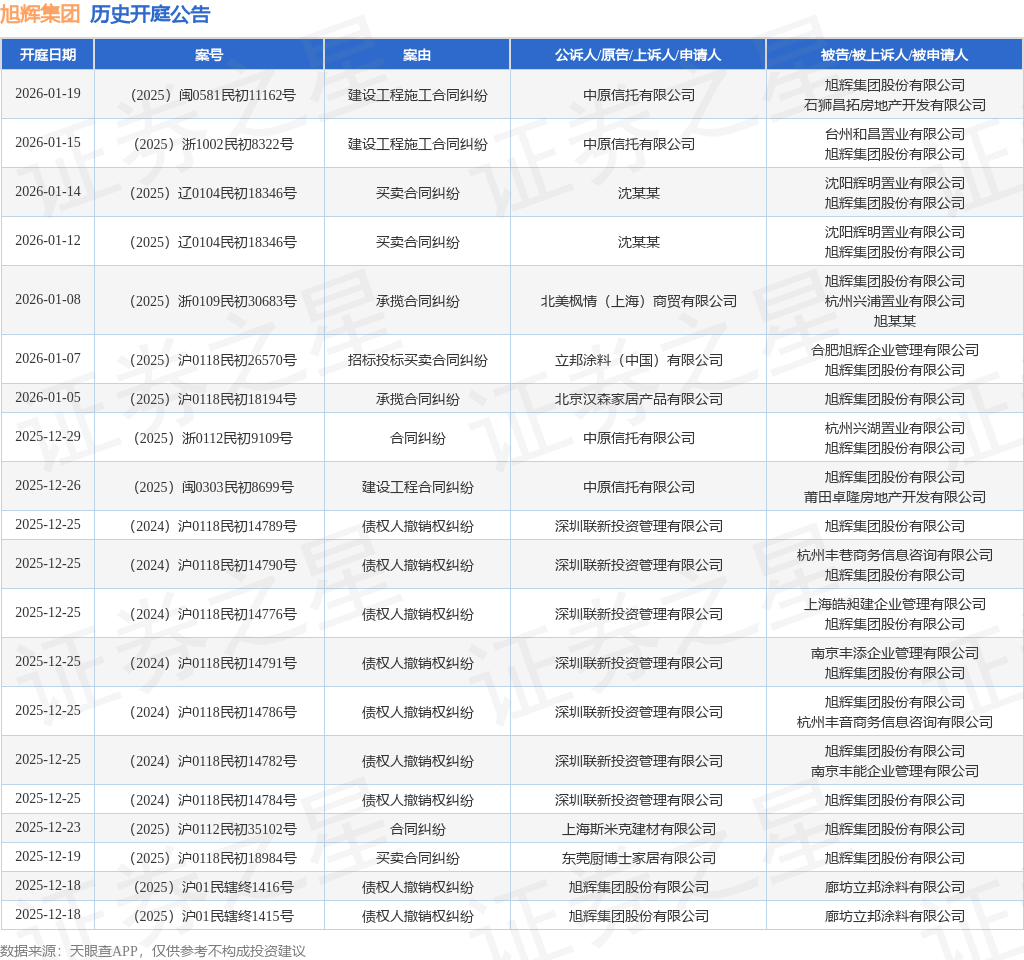Click 杭州兴湖置业有限公司 defendant
Viewport: 1024px width, 960px height.
click(895, 428)
